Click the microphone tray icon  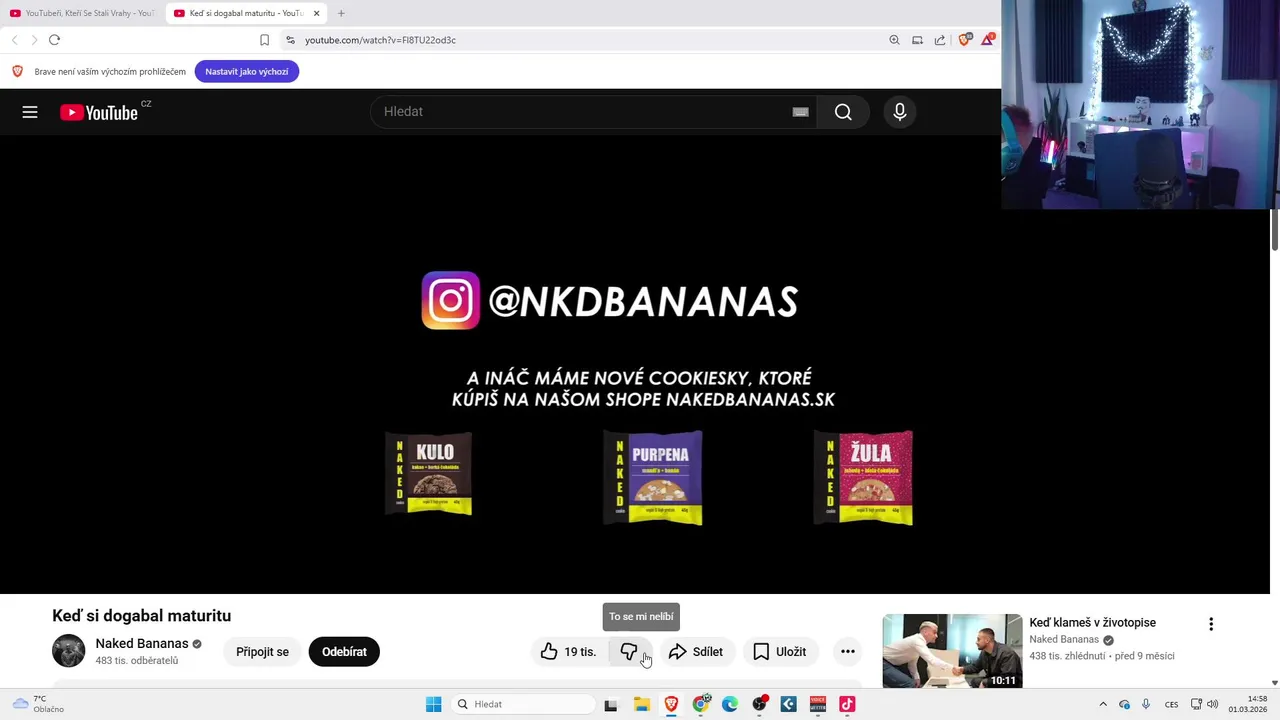coord(1146,704)
